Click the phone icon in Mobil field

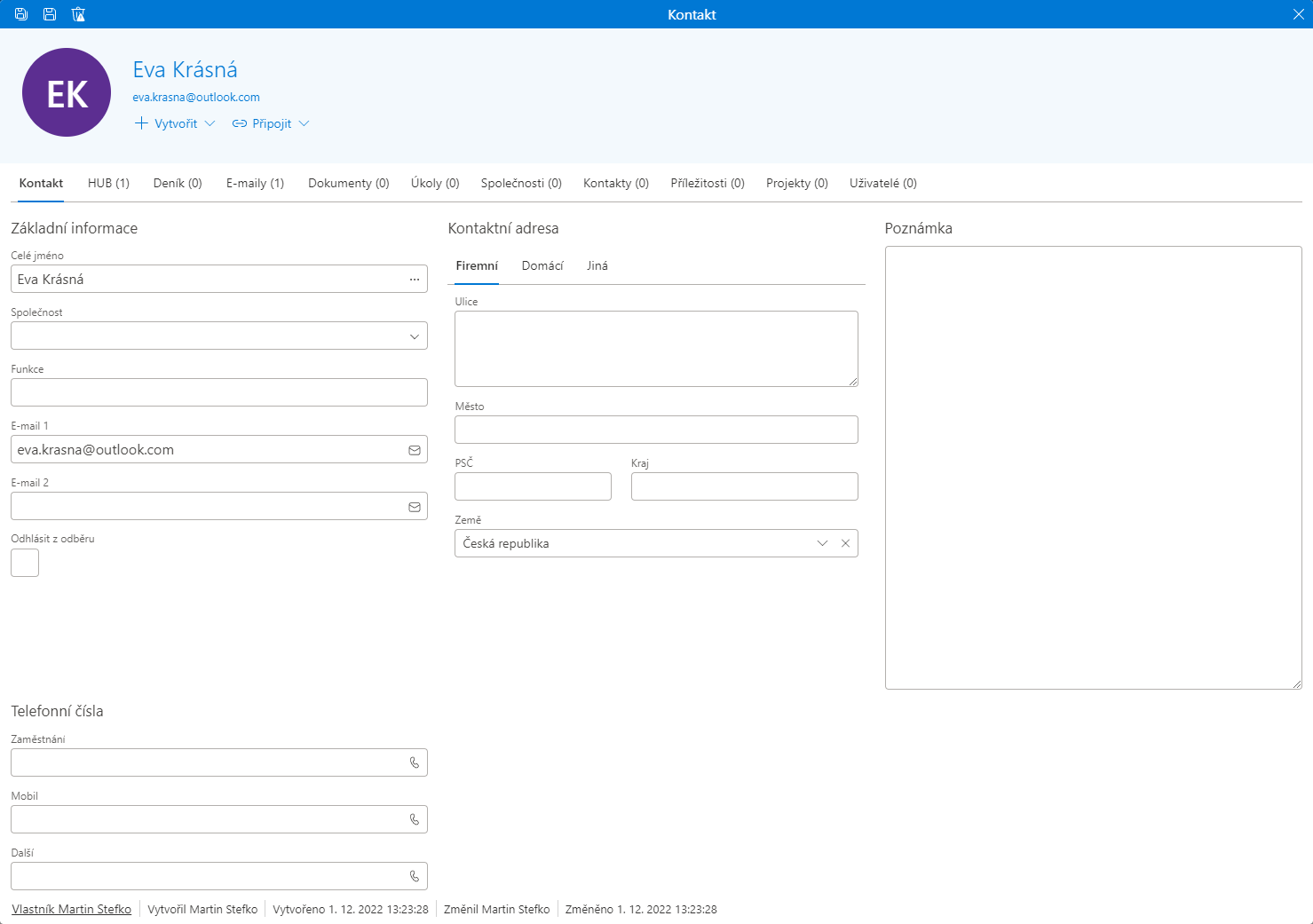(x=414, y=819)
